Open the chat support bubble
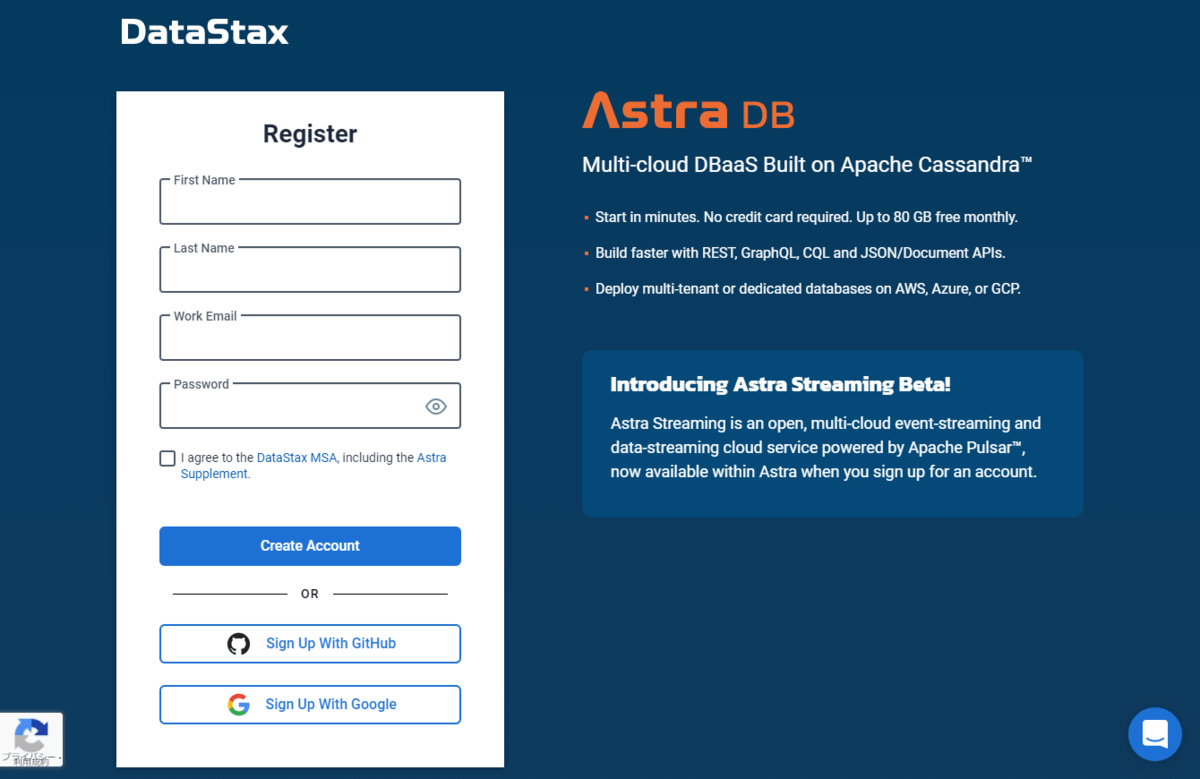Screen dimensions: 1200x779 pyautogui.click(x=1155, y=734)
